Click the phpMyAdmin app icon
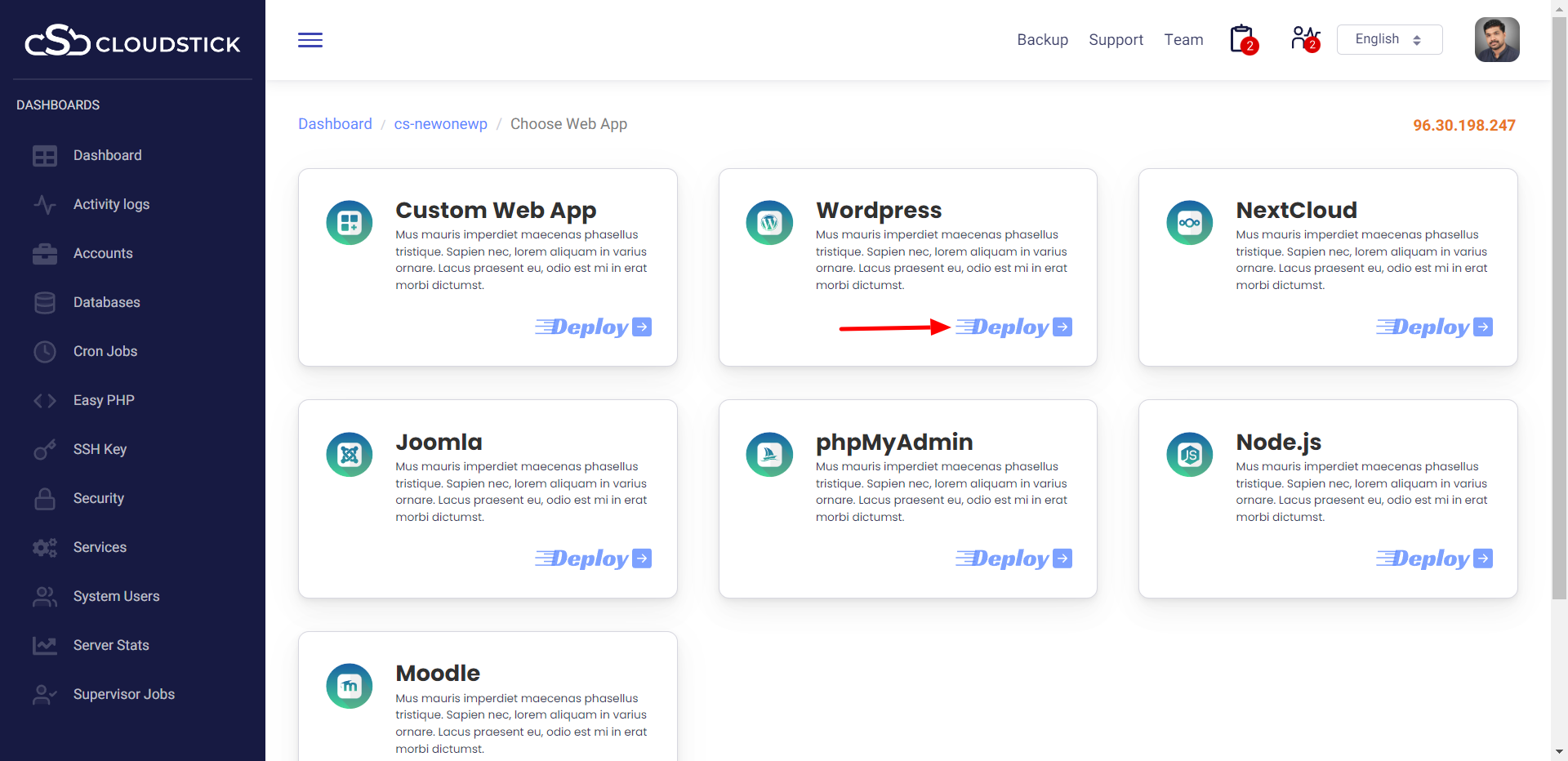Screen dimensions: 1568x761 769,455
